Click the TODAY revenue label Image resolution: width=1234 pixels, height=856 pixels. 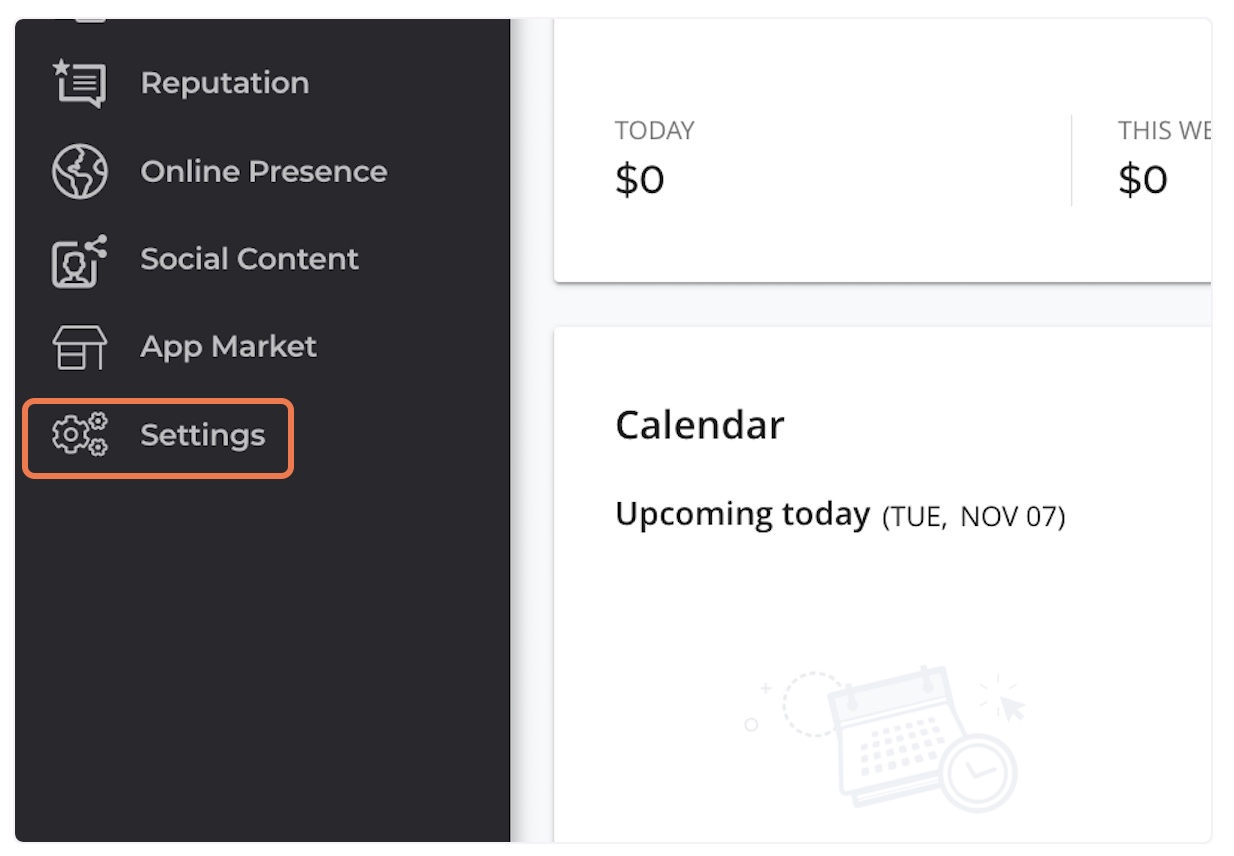pos(655,131)
